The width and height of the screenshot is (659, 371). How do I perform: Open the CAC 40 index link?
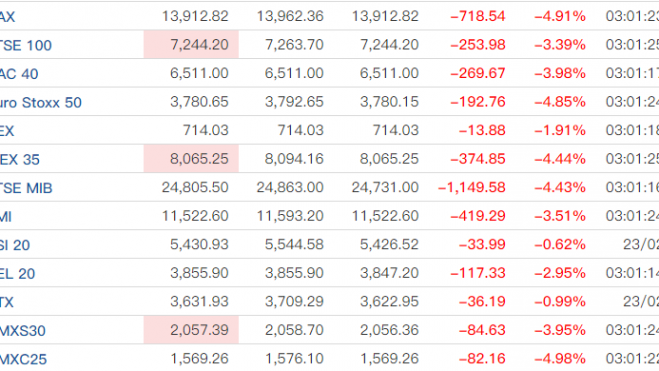point(19,74)
